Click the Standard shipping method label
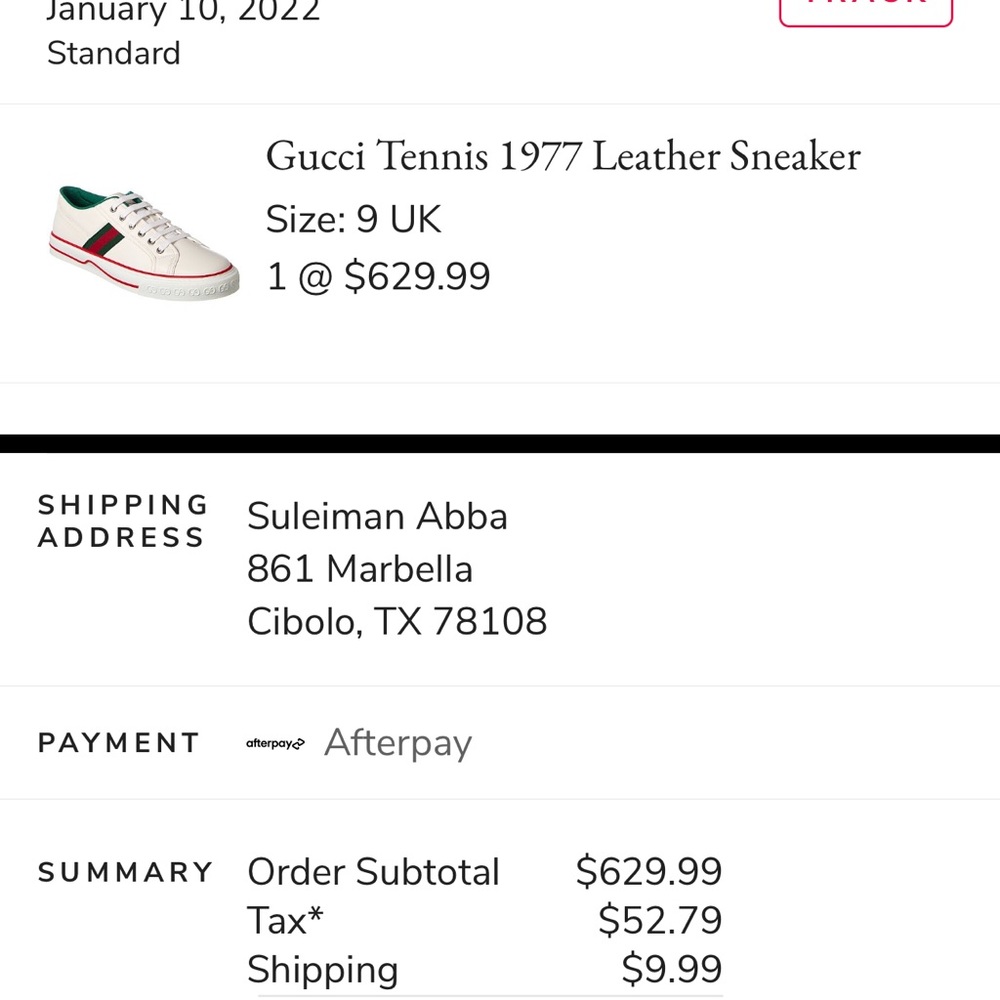 113,54
